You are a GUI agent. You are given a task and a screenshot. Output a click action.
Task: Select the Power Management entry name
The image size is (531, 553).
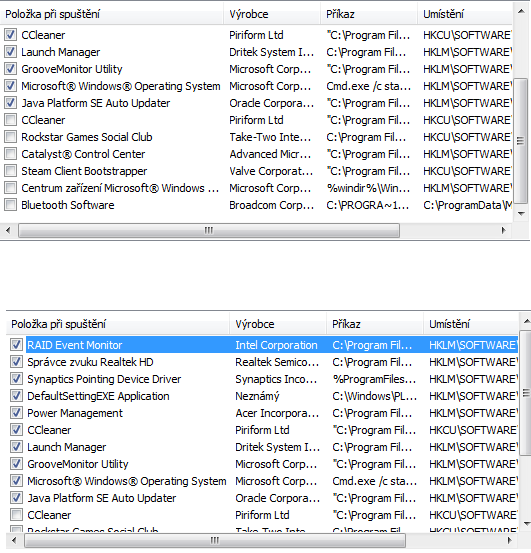pos(75,413)
